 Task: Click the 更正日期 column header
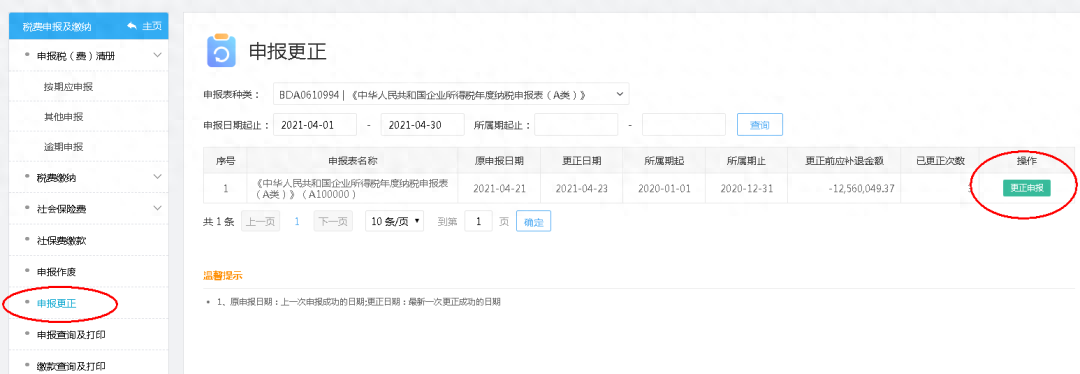click(x=581, y=160)
